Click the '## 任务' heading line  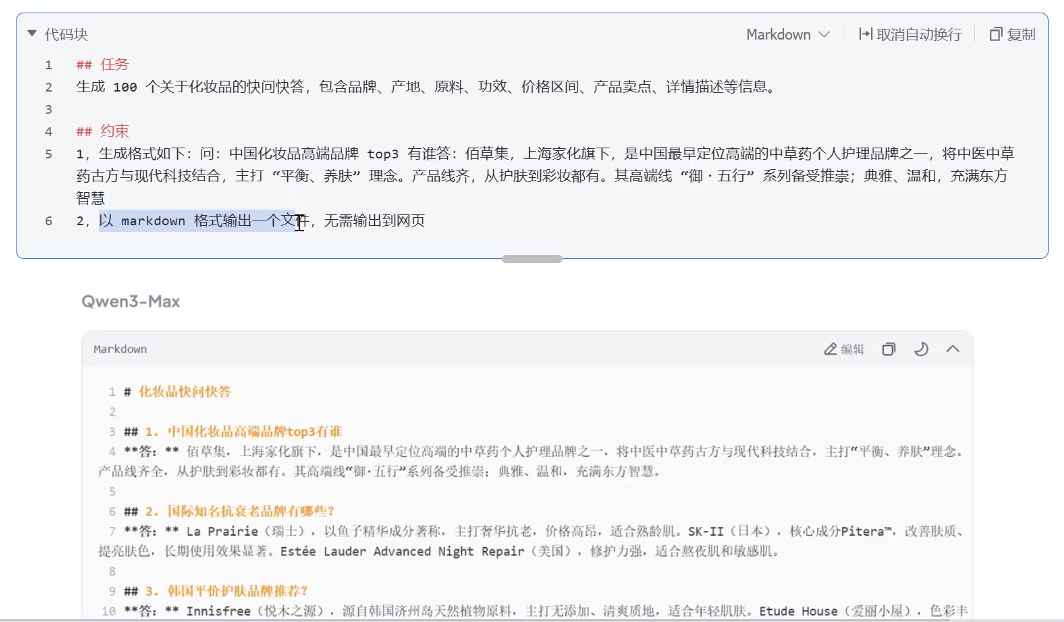(x=102, y=64)
